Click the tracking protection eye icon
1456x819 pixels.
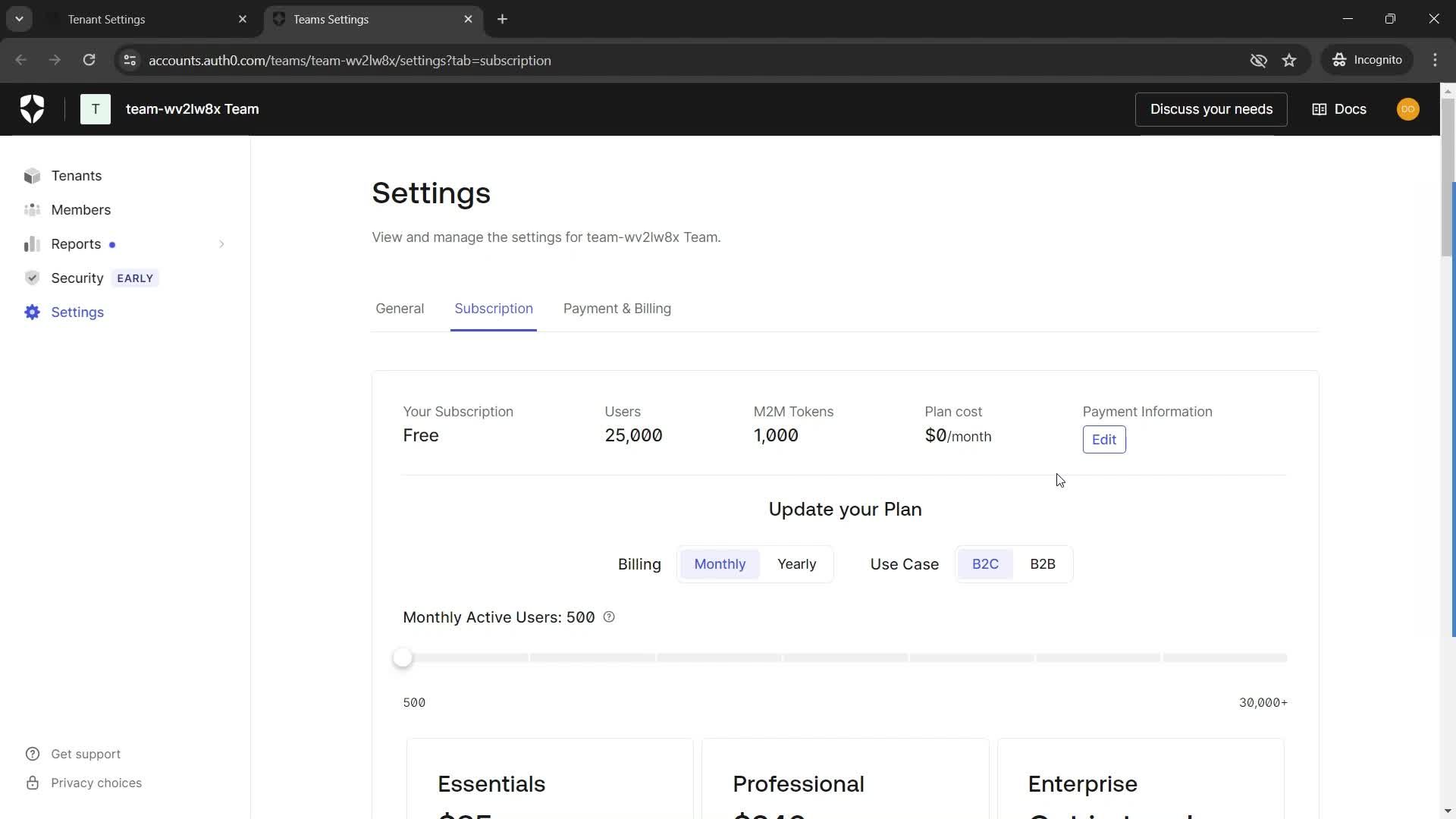click(x=1259, y=60)
